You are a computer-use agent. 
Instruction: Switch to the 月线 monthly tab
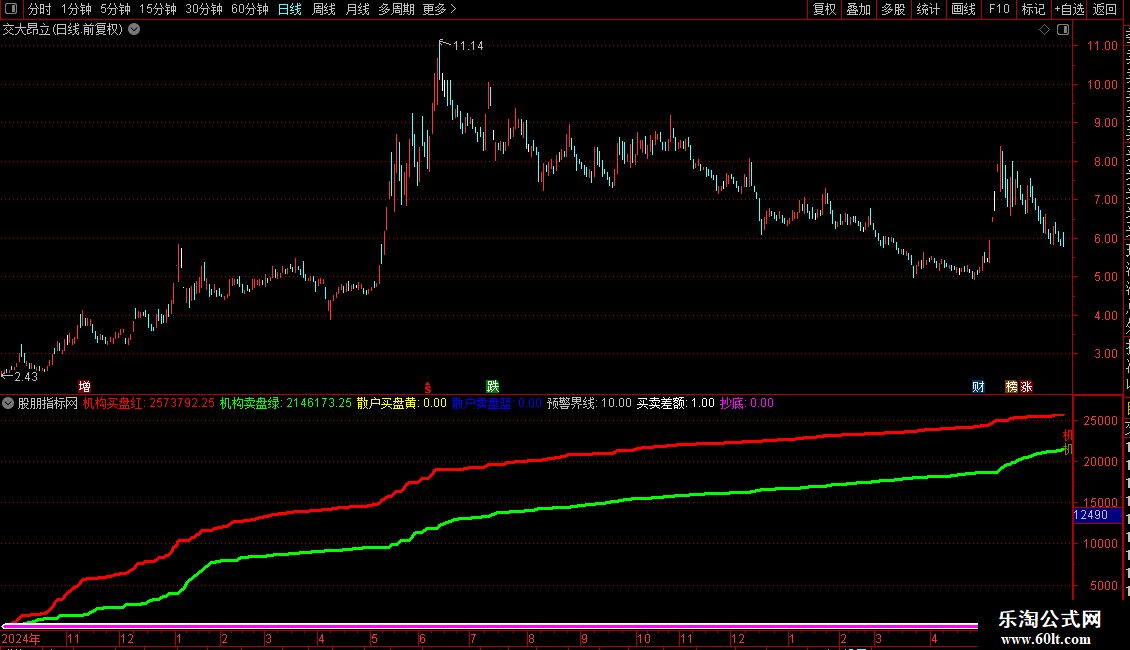(357, 9)
